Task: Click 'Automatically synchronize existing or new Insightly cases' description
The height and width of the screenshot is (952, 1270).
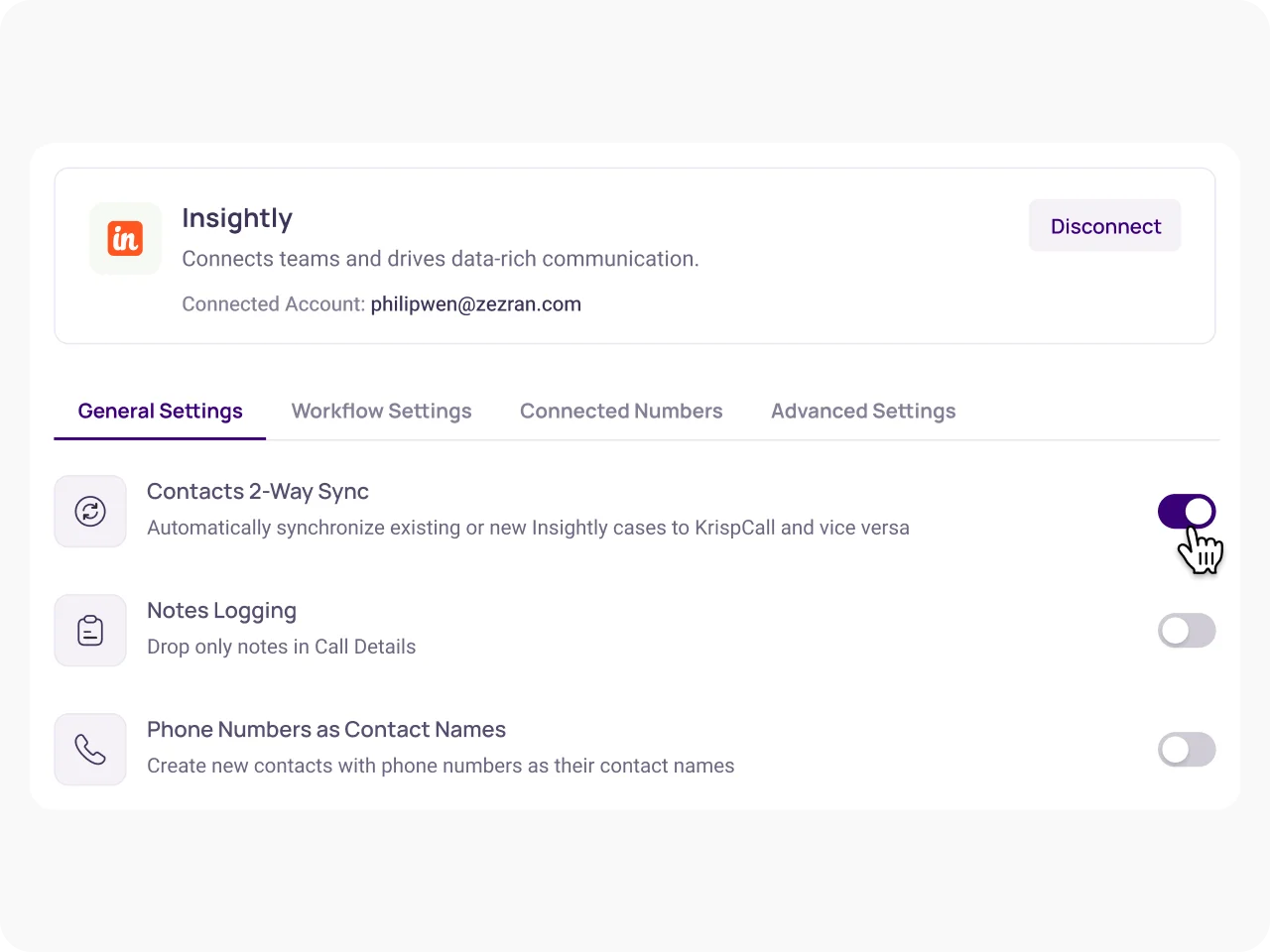Action: click(x=528, y=528)
